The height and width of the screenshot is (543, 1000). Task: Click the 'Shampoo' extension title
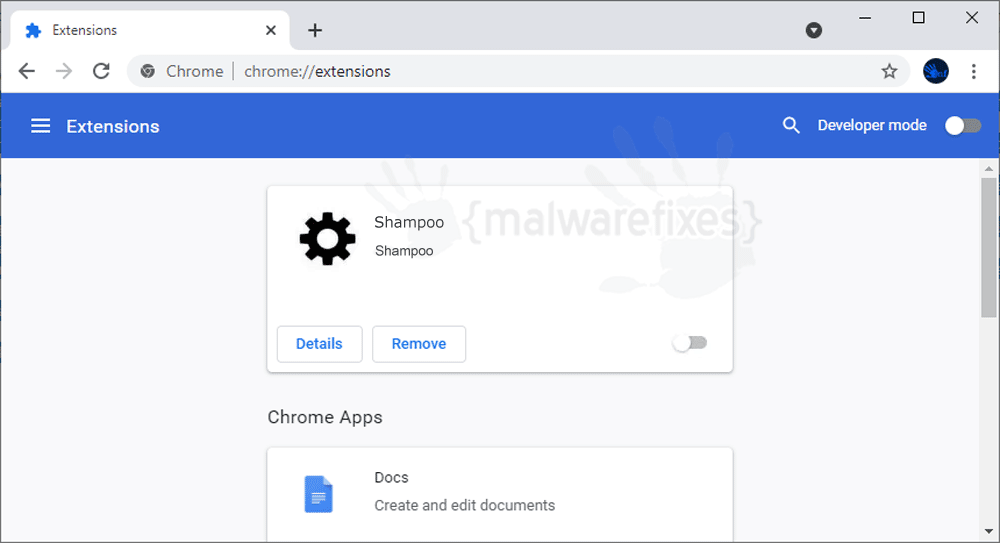409,222
